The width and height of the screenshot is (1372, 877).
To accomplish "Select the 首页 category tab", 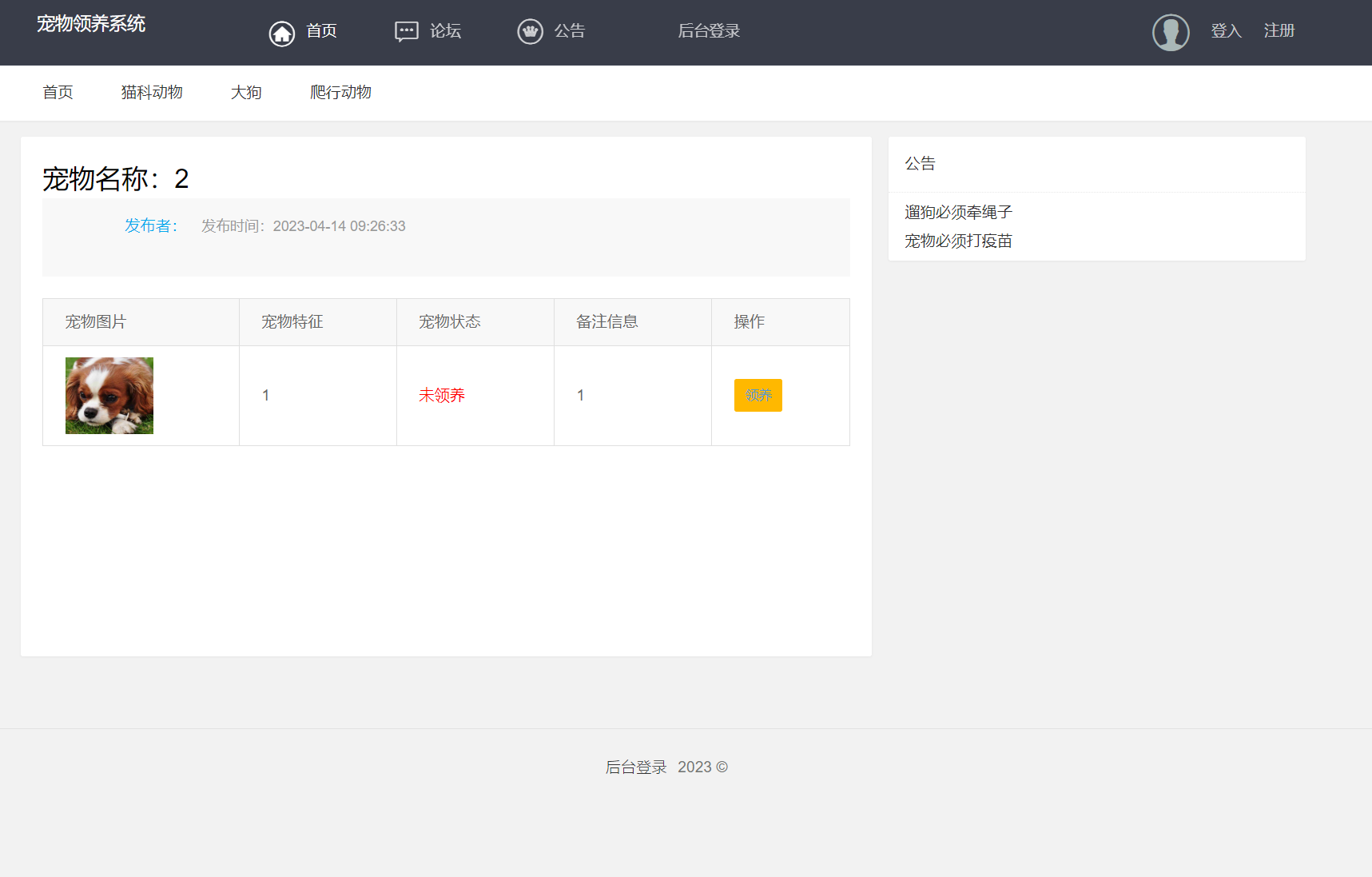I will [x=58, y=93].
